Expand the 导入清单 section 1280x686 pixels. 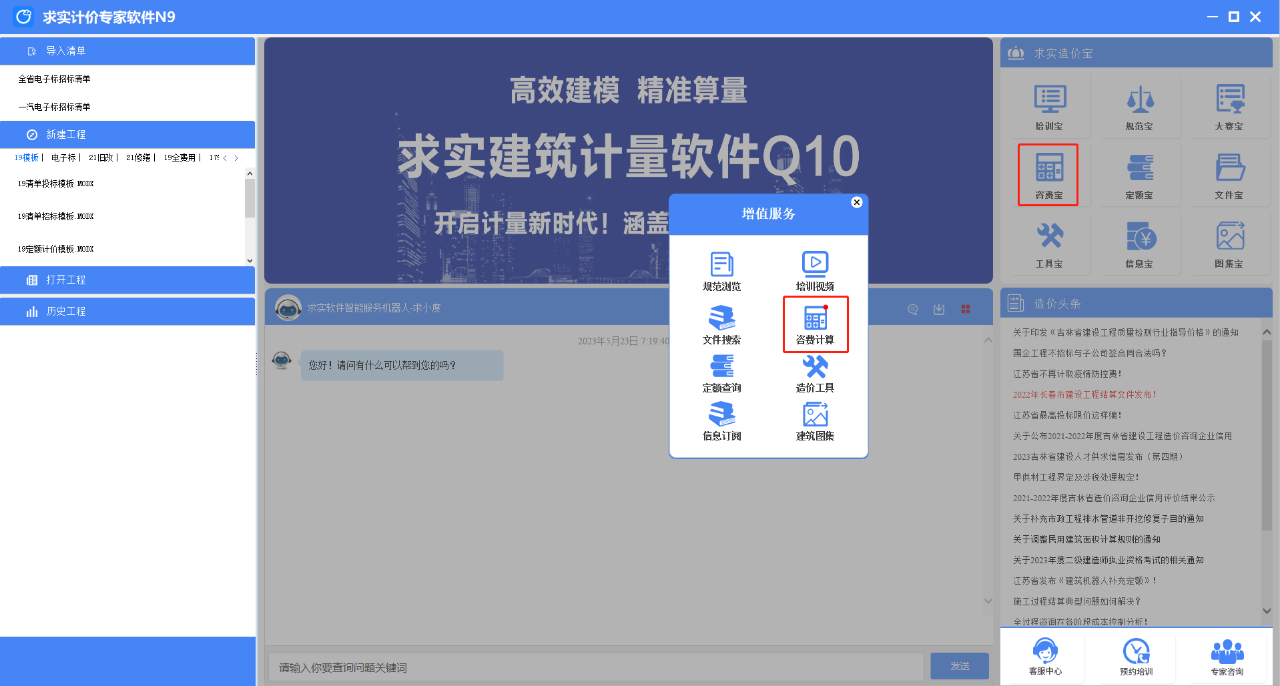point(128,51)
